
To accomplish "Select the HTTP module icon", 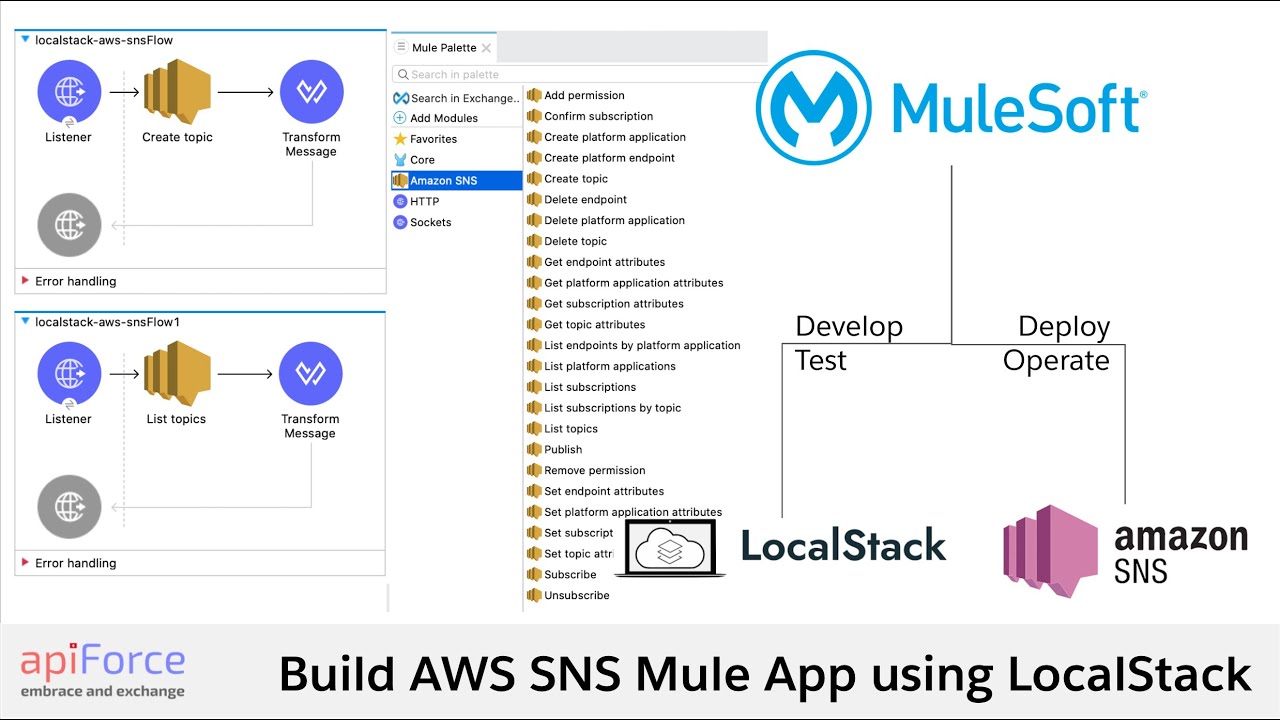I will click(x=401, y=201).
